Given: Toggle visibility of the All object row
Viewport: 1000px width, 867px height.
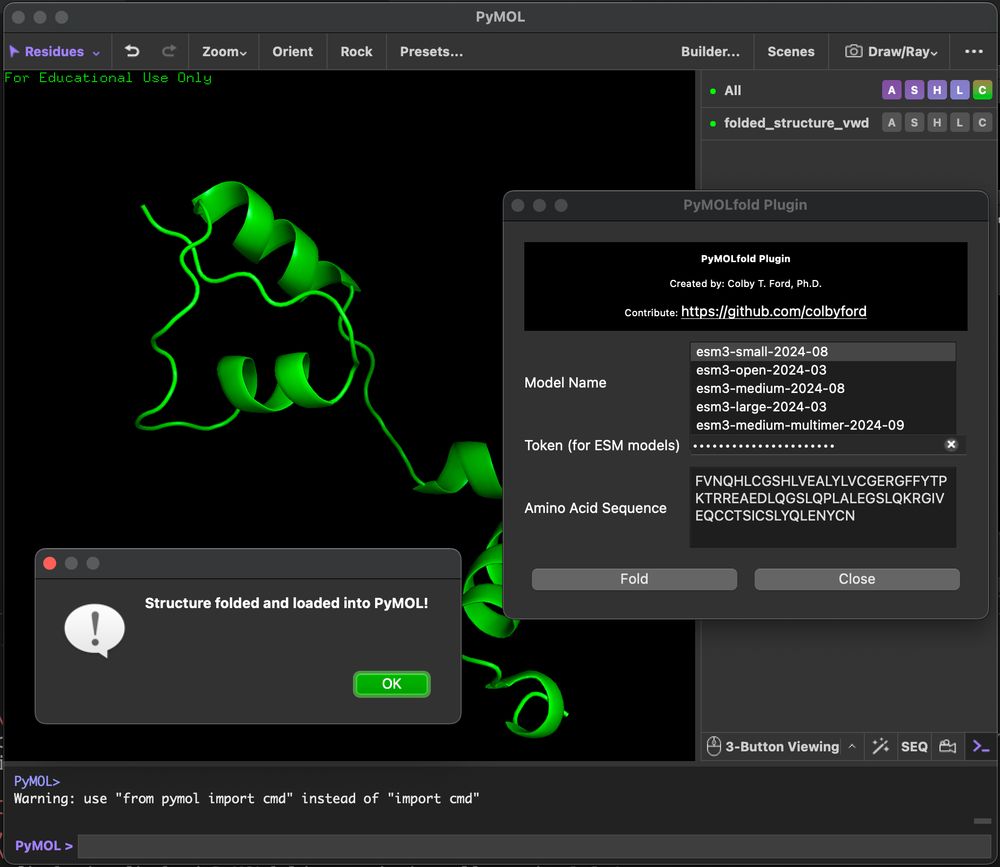Looking at the screenshot, I should coord(713,91).
